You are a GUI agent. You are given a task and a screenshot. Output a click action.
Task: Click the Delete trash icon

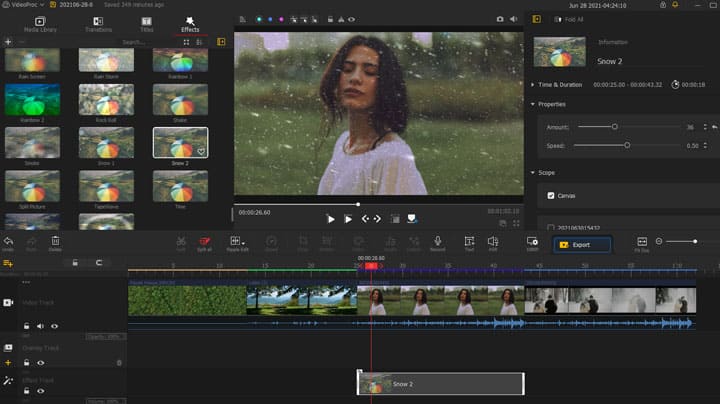(x=55, y=241)
